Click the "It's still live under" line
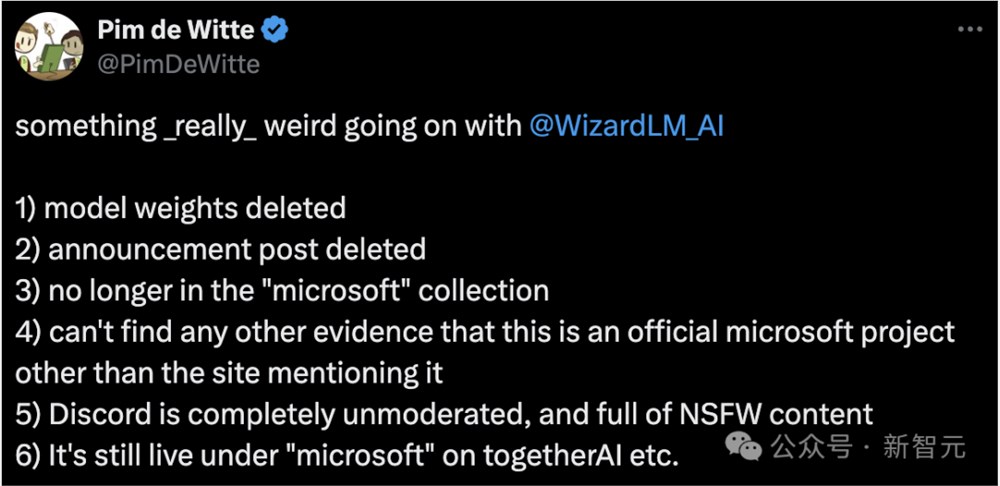 click(347, 455)
